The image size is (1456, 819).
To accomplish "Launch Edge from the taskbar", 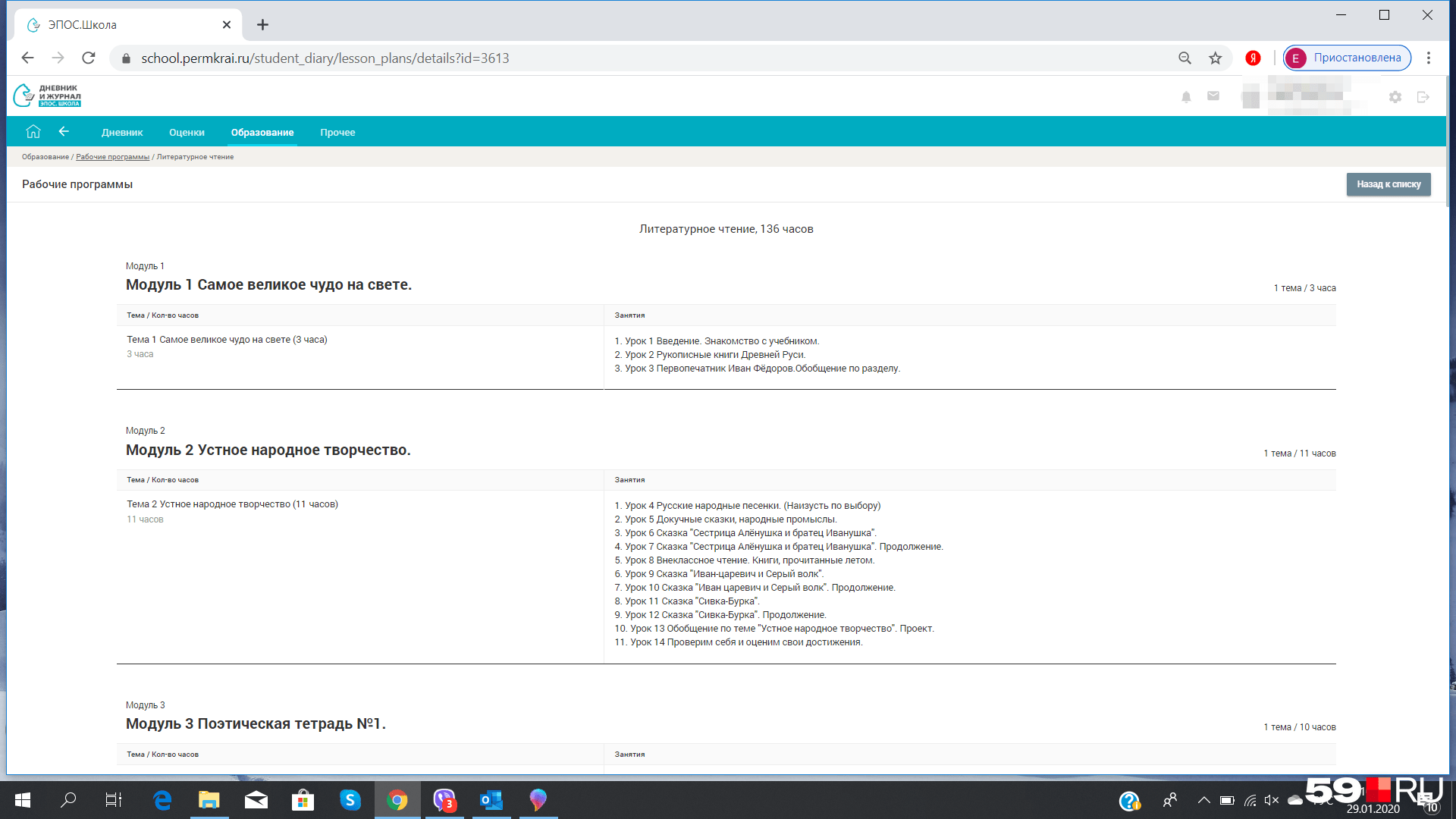I will [162, 800].
